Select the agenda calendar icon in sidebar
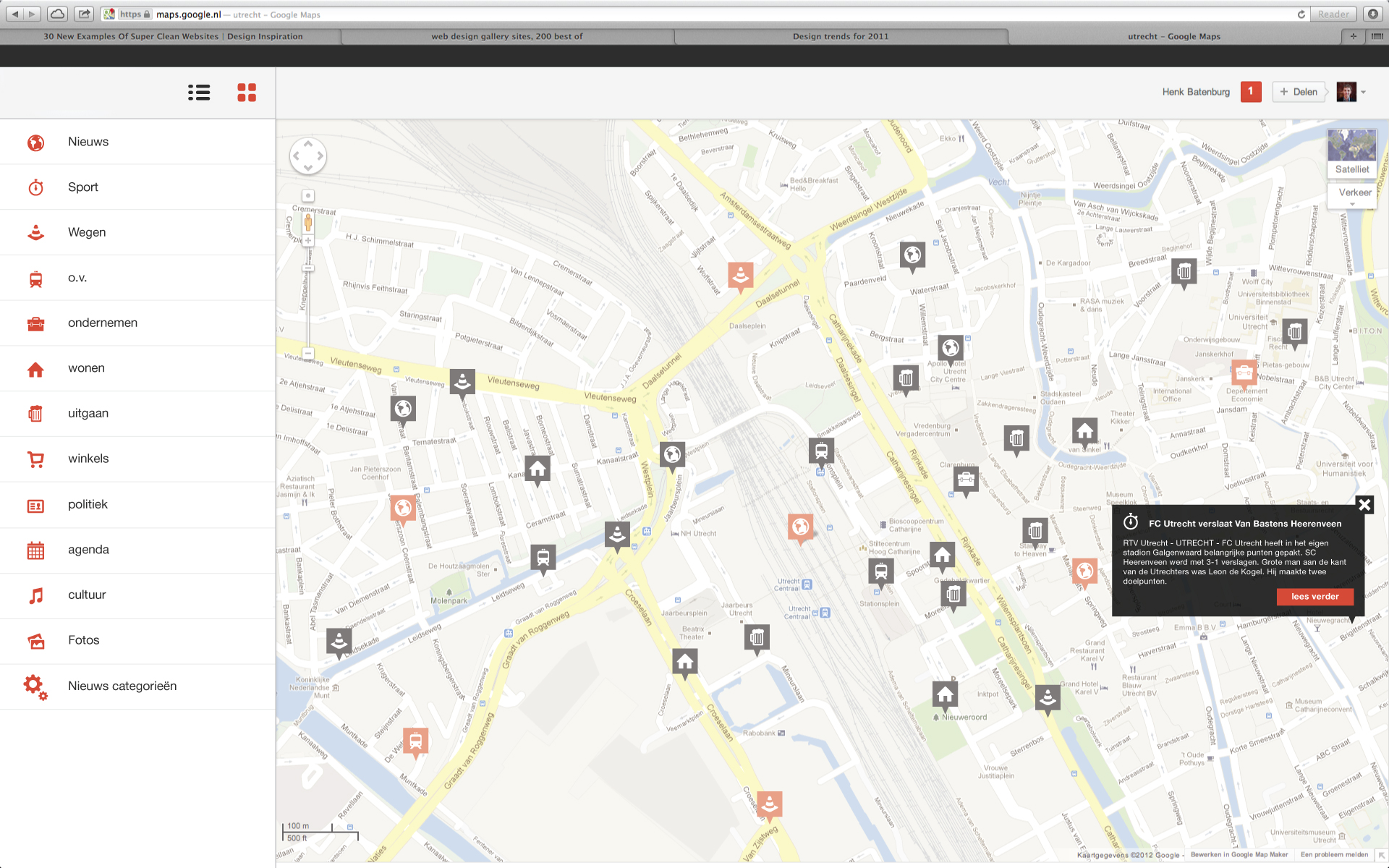This screenshot has width=1389, height=868. pyautogui.click(x=35, y=550)
